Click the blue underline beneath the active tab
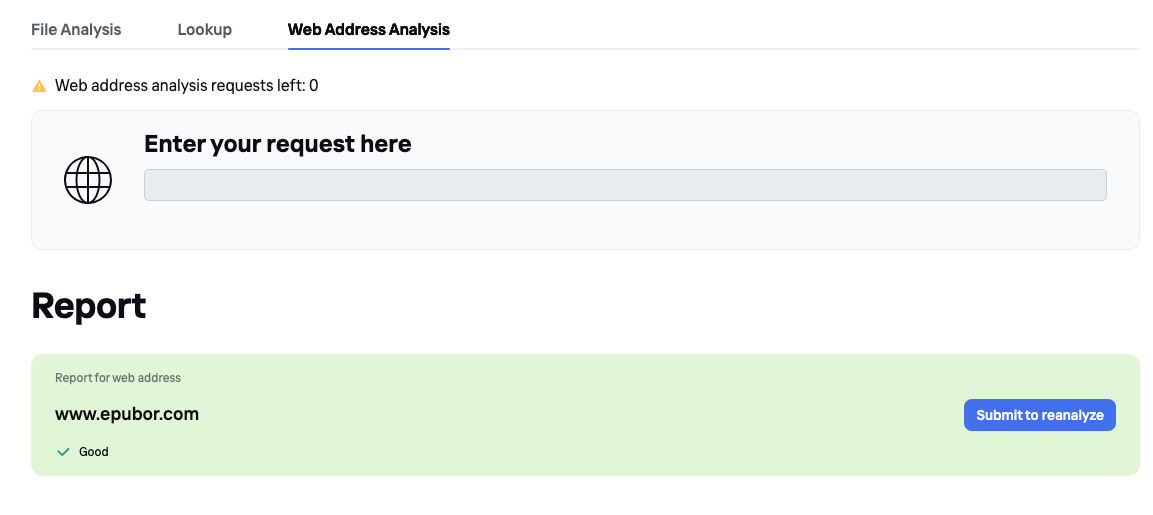The height and width of the screenshot is (515, 1153). [x=368, y=48]
